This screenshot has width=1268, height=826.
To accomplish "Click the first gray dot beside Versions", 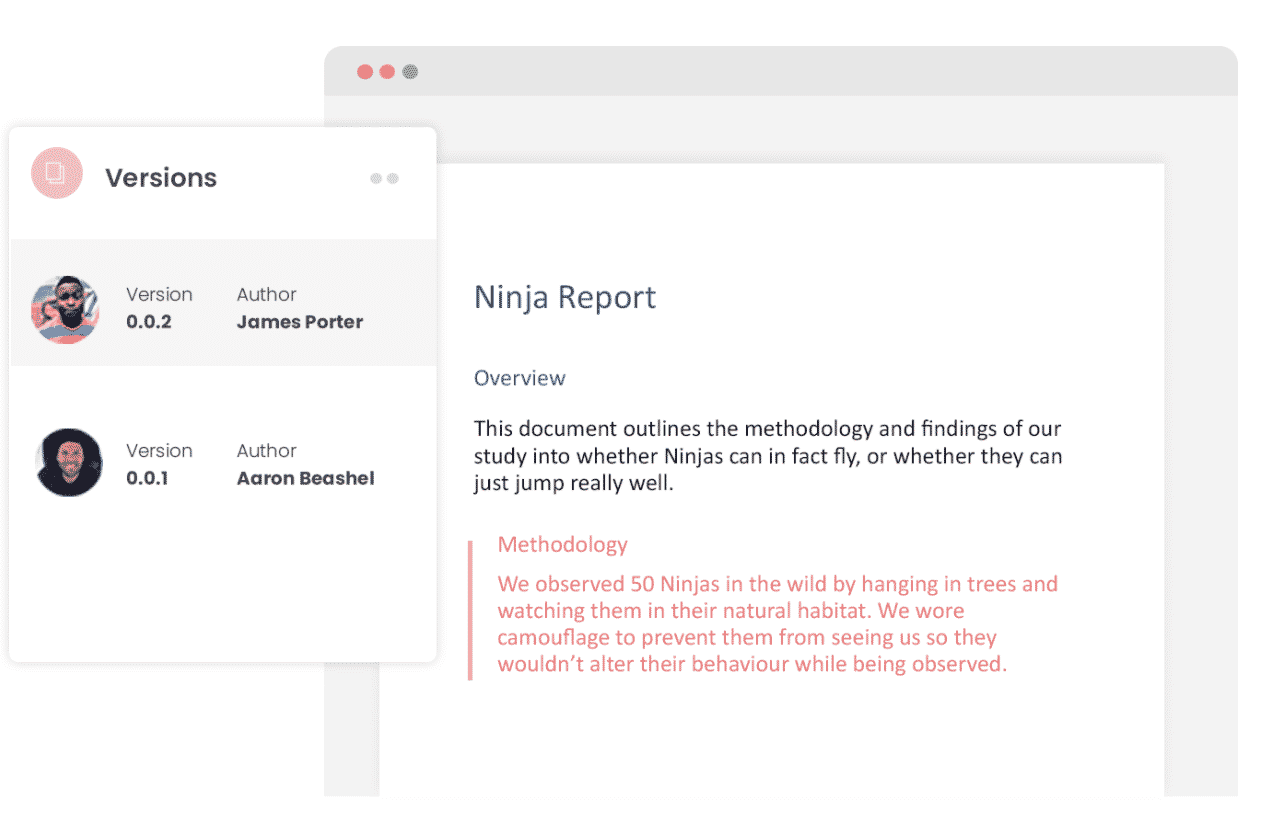I will click(377, 177).
